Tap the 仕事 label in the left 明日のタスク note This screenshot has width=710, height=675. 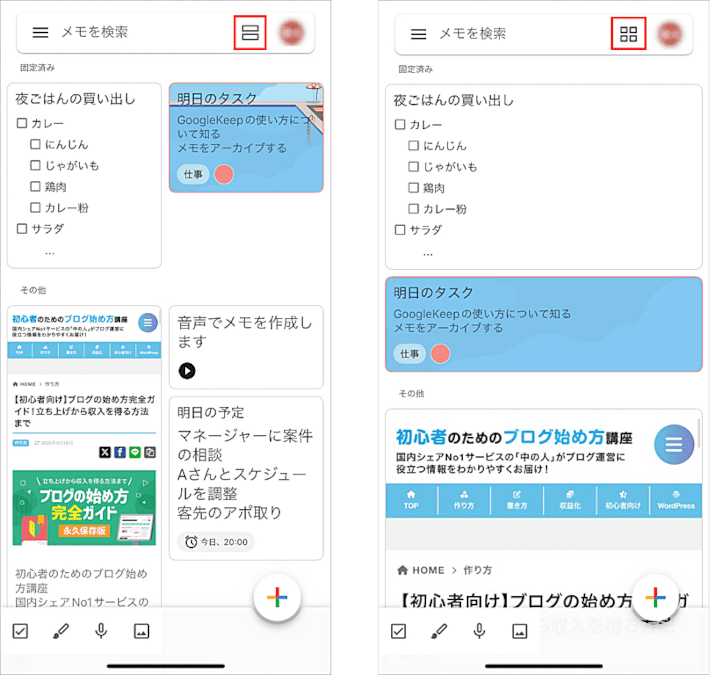[192, 174]
